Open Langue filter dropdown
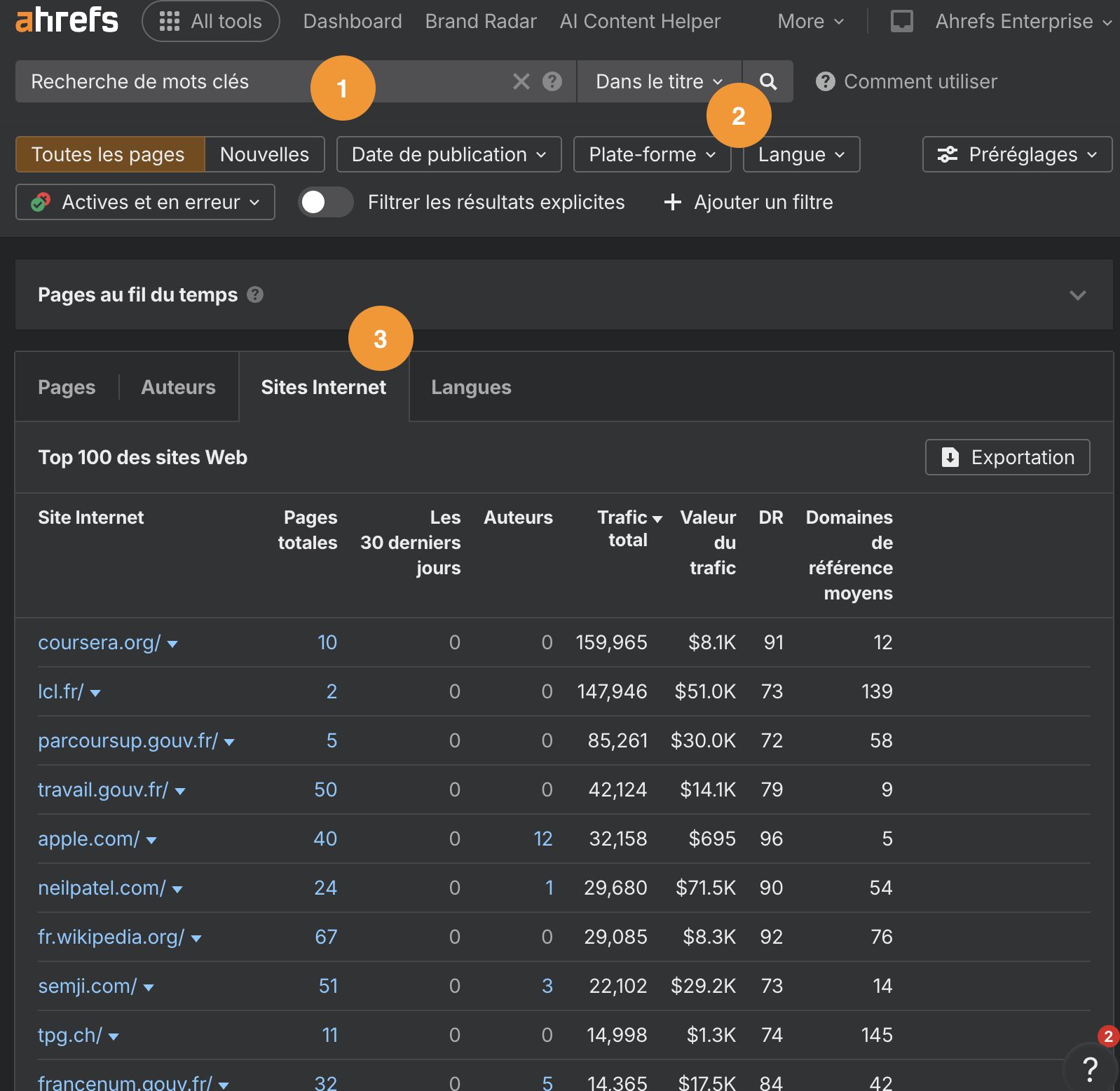 (801, 154)
